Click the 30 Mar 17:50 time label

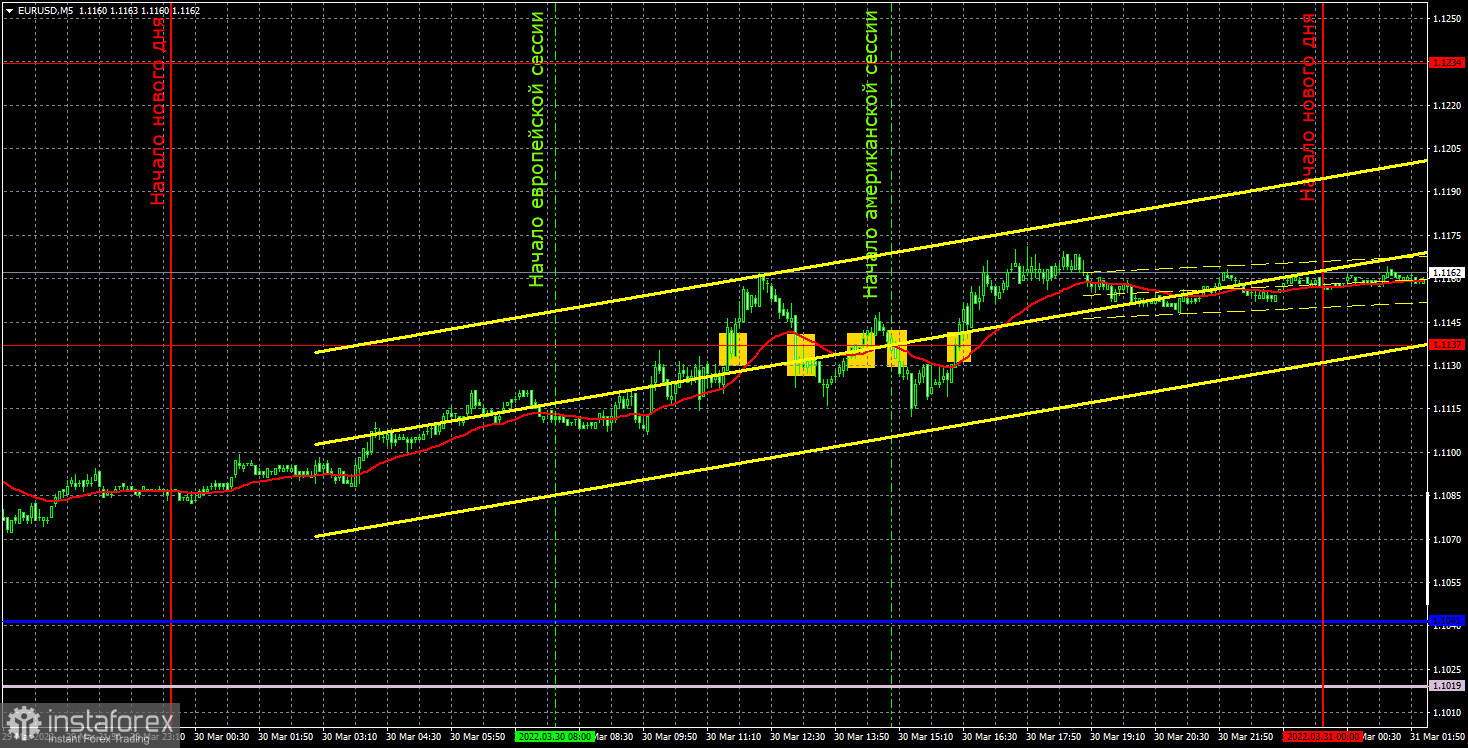pyautogui.click(x=1053, y=736)
